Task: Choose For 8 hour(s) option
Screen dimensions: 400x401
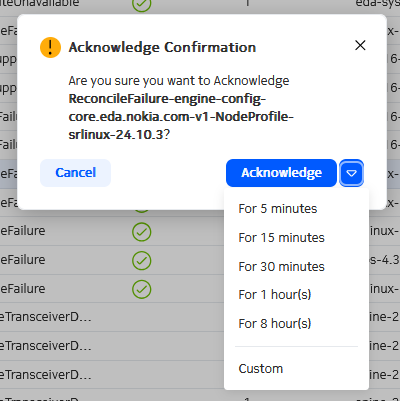Action: click(x=275, y=324)
